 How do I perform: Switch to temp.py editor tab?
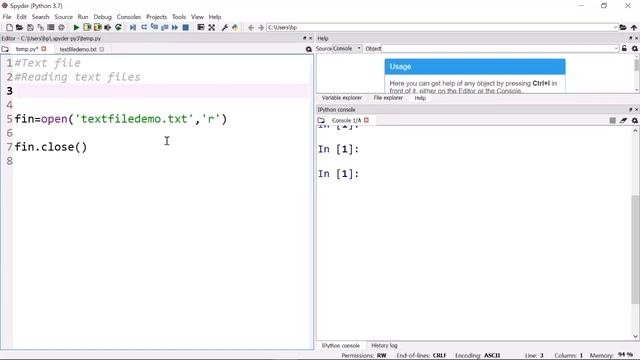(27, 49)
